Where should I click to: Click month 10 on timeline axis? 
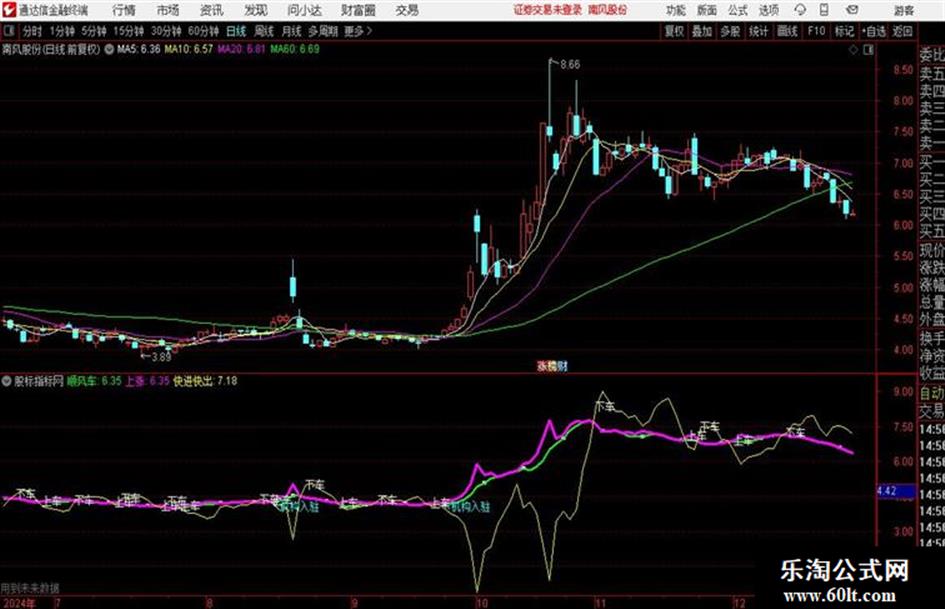click(481, 602)
